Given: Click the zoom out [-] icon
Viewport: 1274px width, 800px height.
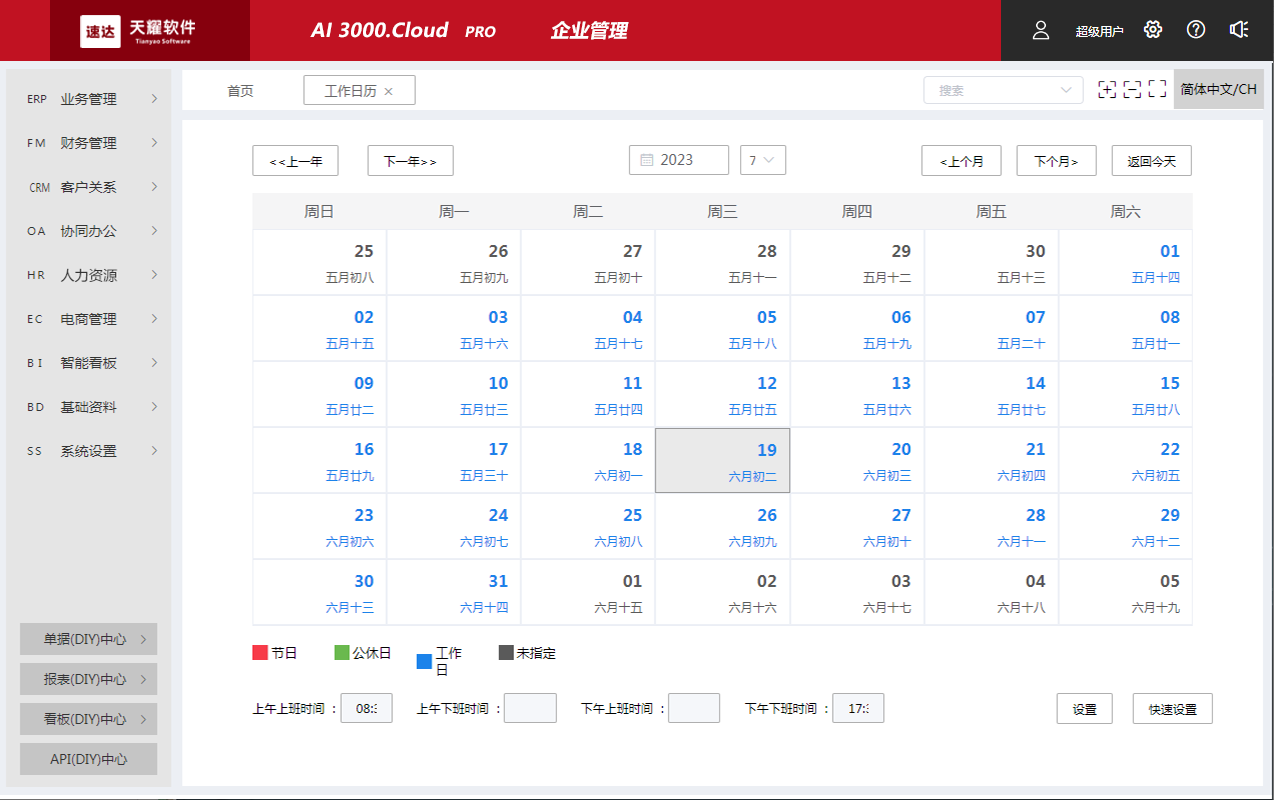Looking at the screenshot, I should 1133,89.
